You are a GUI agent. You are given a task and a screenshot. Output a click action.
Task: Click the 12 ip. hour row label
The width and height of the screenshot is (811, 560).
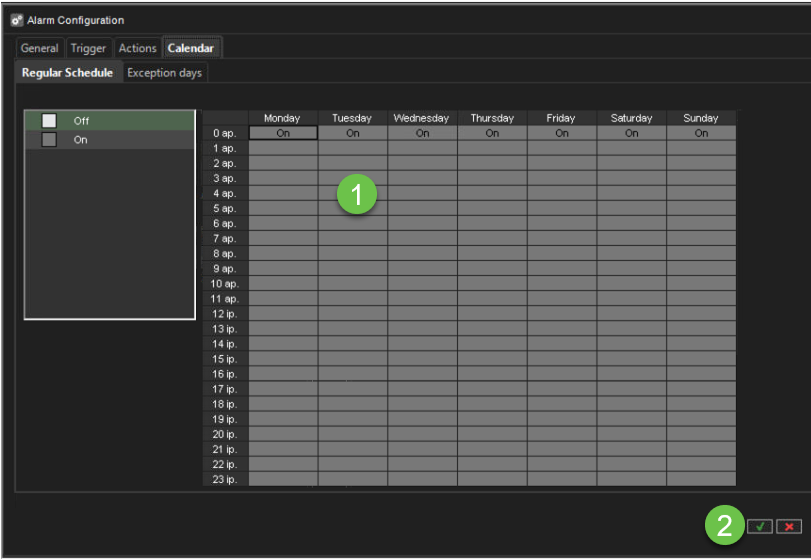coord(225,314)
